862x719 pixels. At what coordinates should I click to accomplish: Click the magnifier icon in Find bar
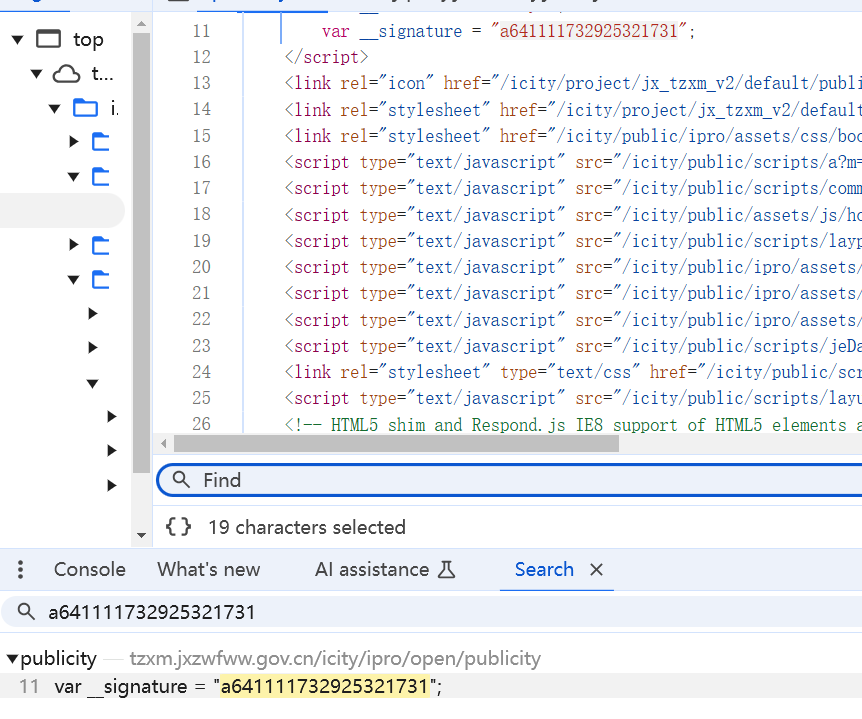(x=181, y=480)
